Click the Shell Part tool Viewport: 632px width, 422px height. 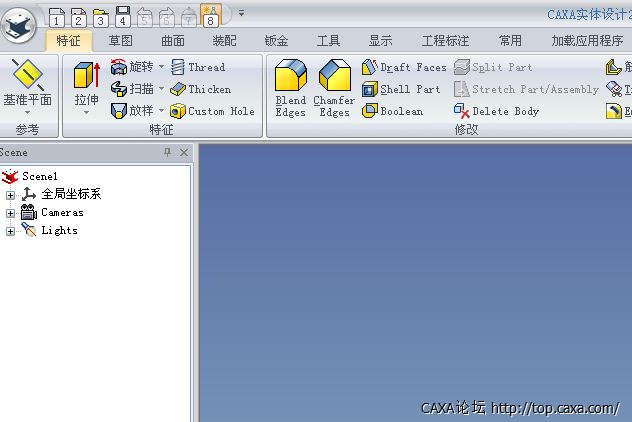[401, 89]
